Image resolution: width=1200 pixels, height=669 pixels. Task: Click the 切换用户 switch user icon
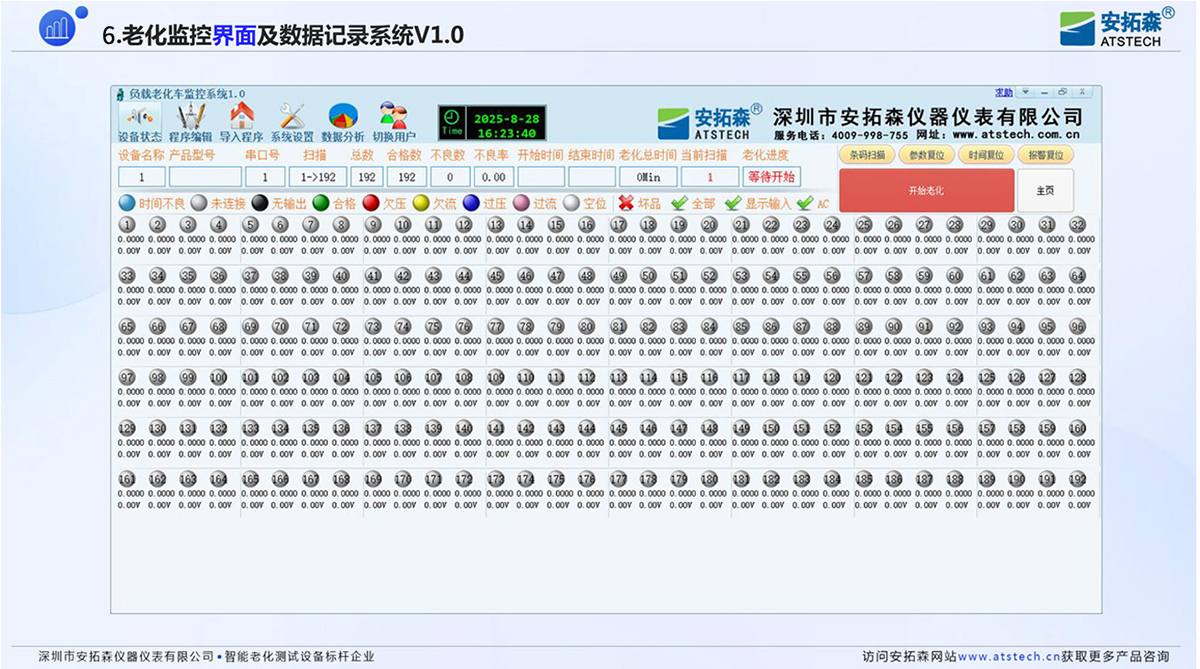394,122
